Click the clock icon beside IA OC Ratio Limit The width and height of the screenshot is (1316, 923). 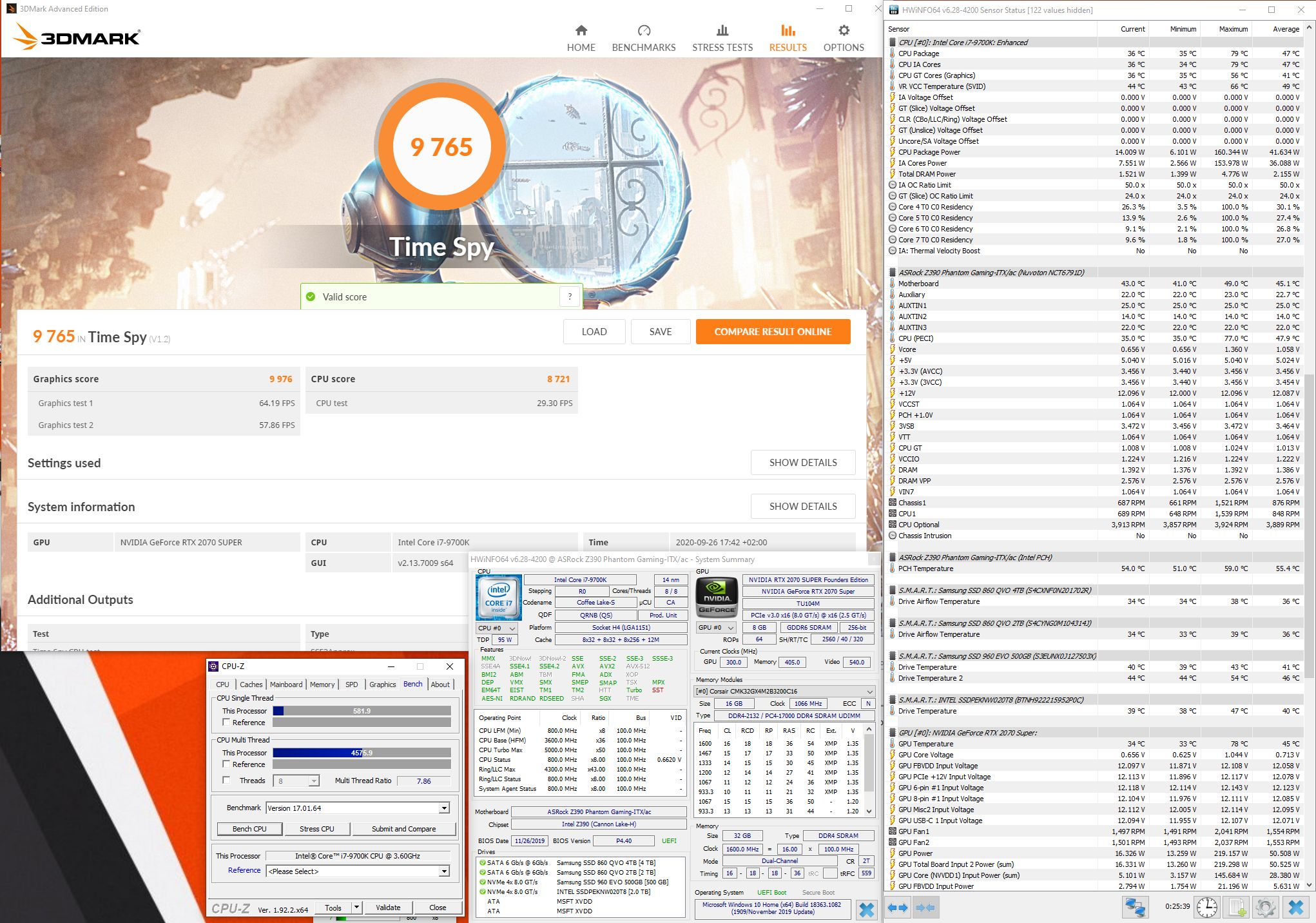tap(893, 185)
